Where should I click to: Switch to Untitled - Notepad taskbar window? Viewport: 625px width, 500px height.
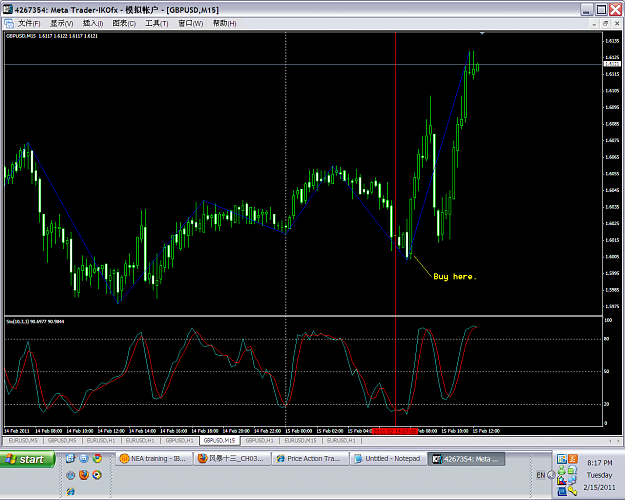[388, 459]
